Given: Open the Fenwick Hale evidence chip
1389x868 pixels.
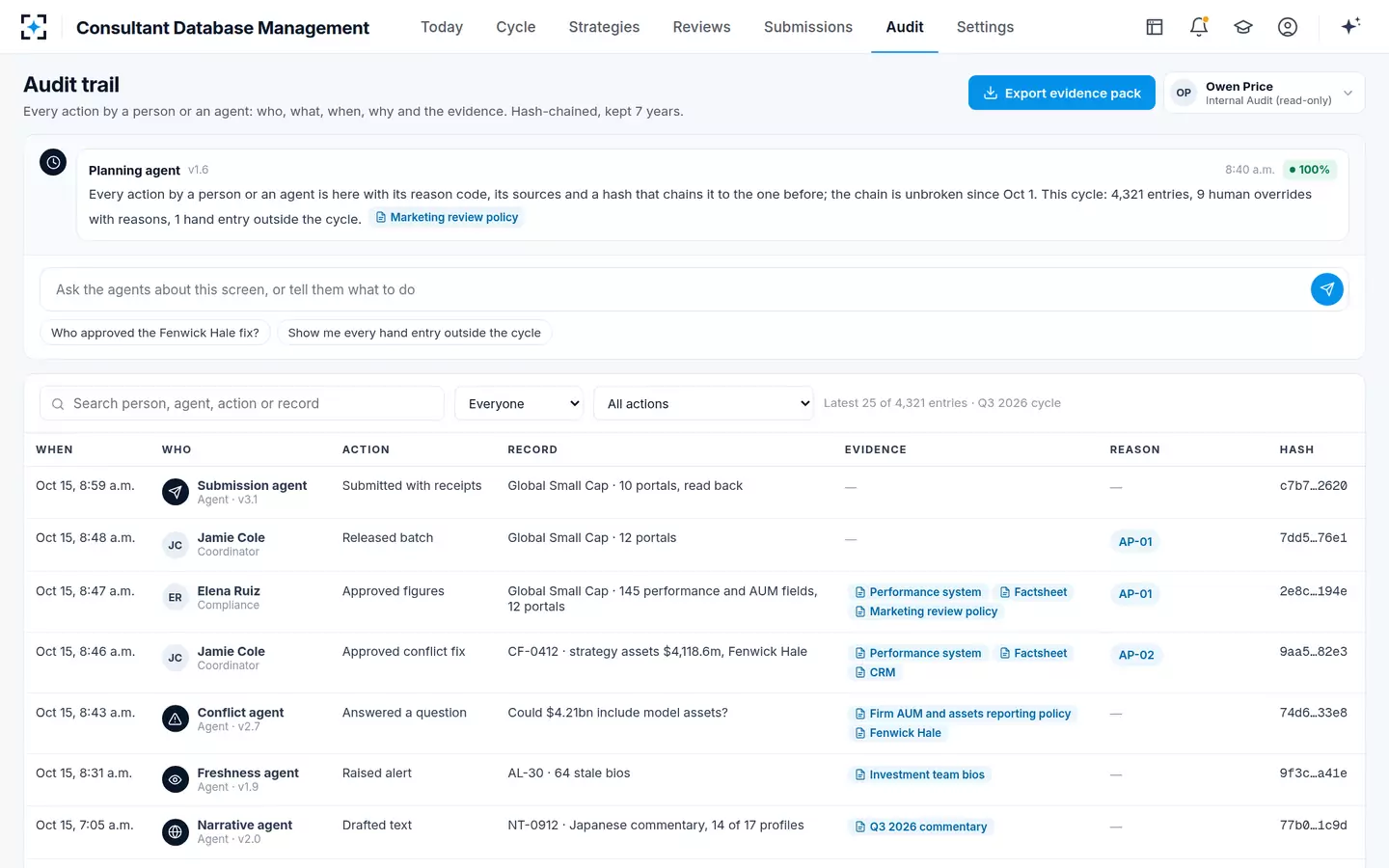Looking at the screenshot, I should 898,733.
